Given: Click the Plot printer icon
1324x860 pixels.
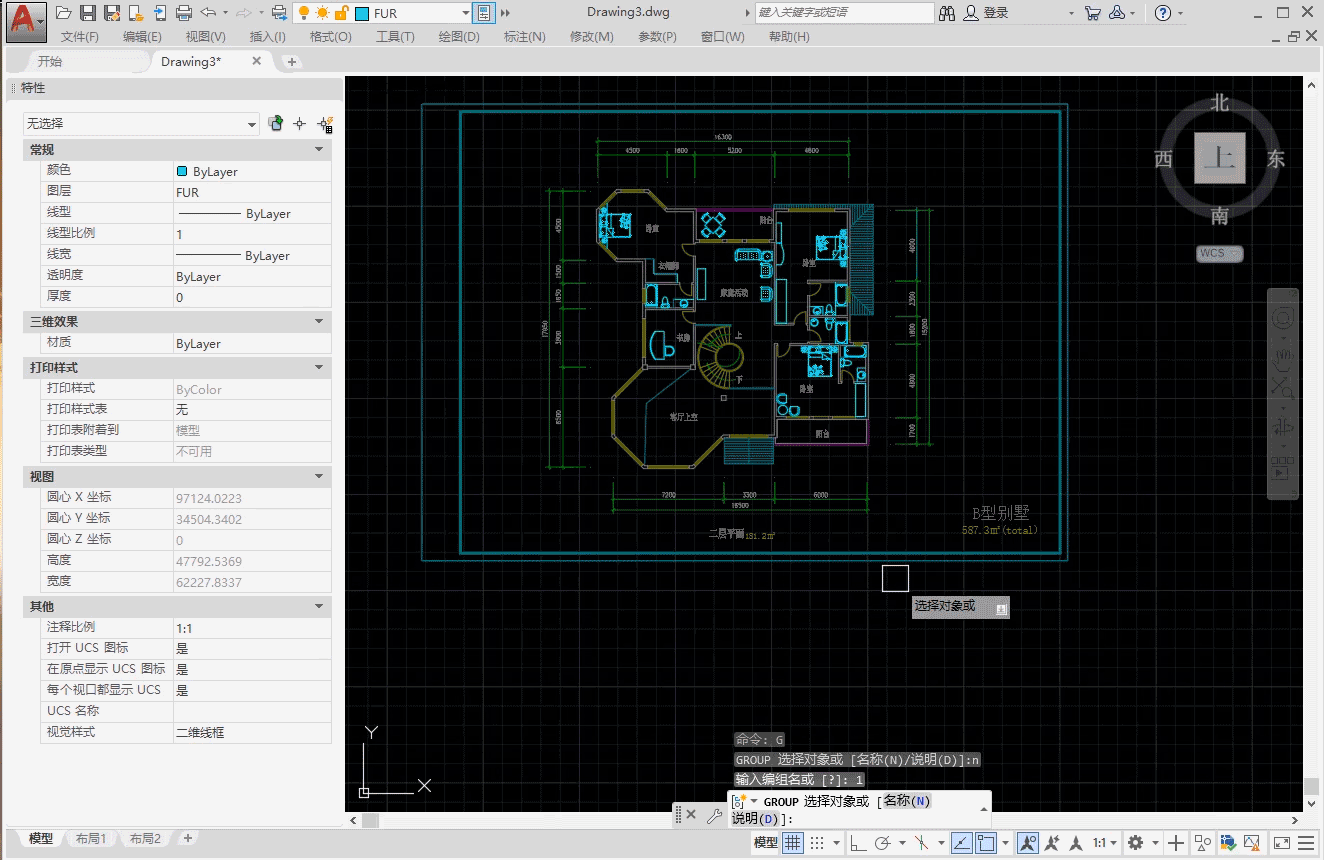Looking at the screenshot, I should [184, 13].
